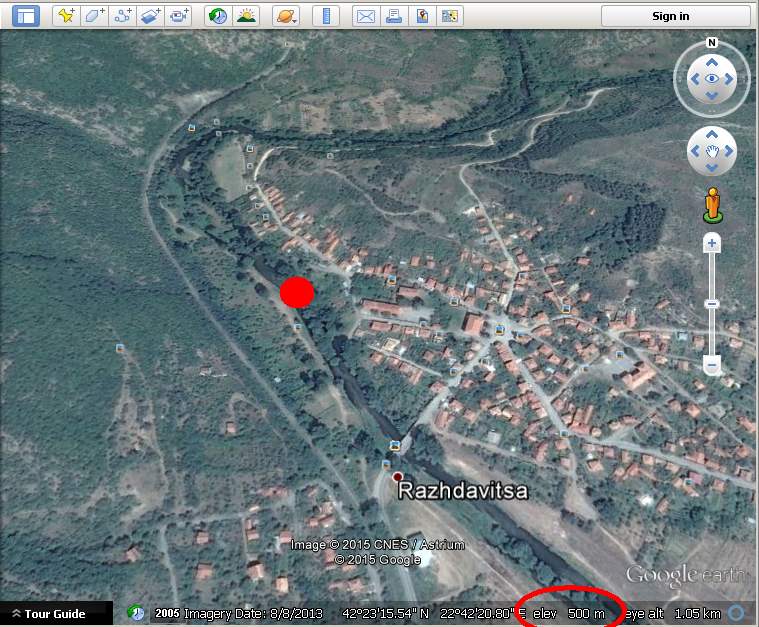The image size is (759, 627).
Task: Click the zoom in plus button
Action: (711, 243)
